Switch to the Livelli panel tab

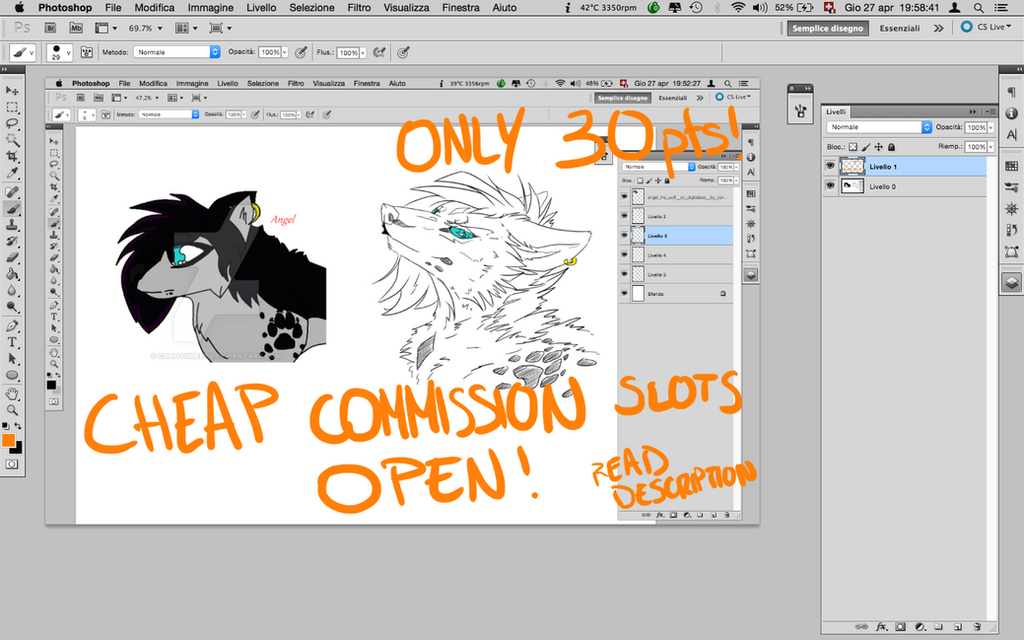click(x=836, y=112)
